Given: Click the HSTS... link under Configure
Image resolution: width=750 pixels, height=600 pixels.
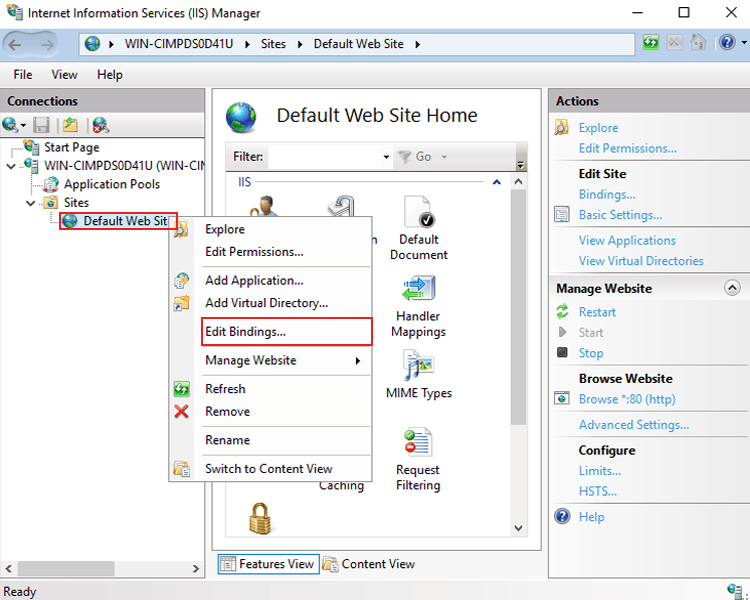Looking at the screenshot, I should pyautogui.click(x=597, y=491).
